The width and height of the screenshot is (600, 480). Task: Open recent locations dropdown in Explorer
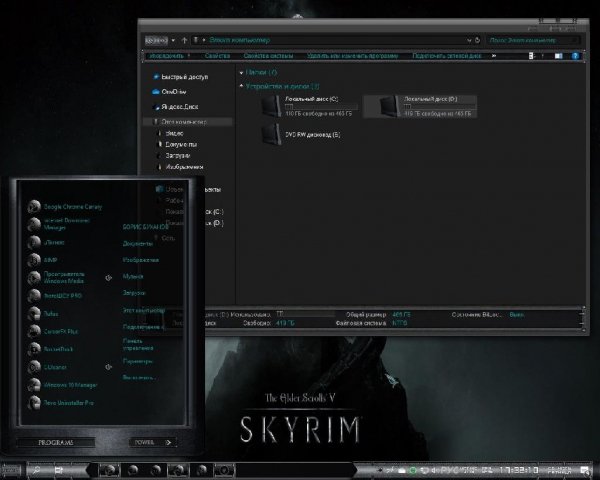point(173,40)
